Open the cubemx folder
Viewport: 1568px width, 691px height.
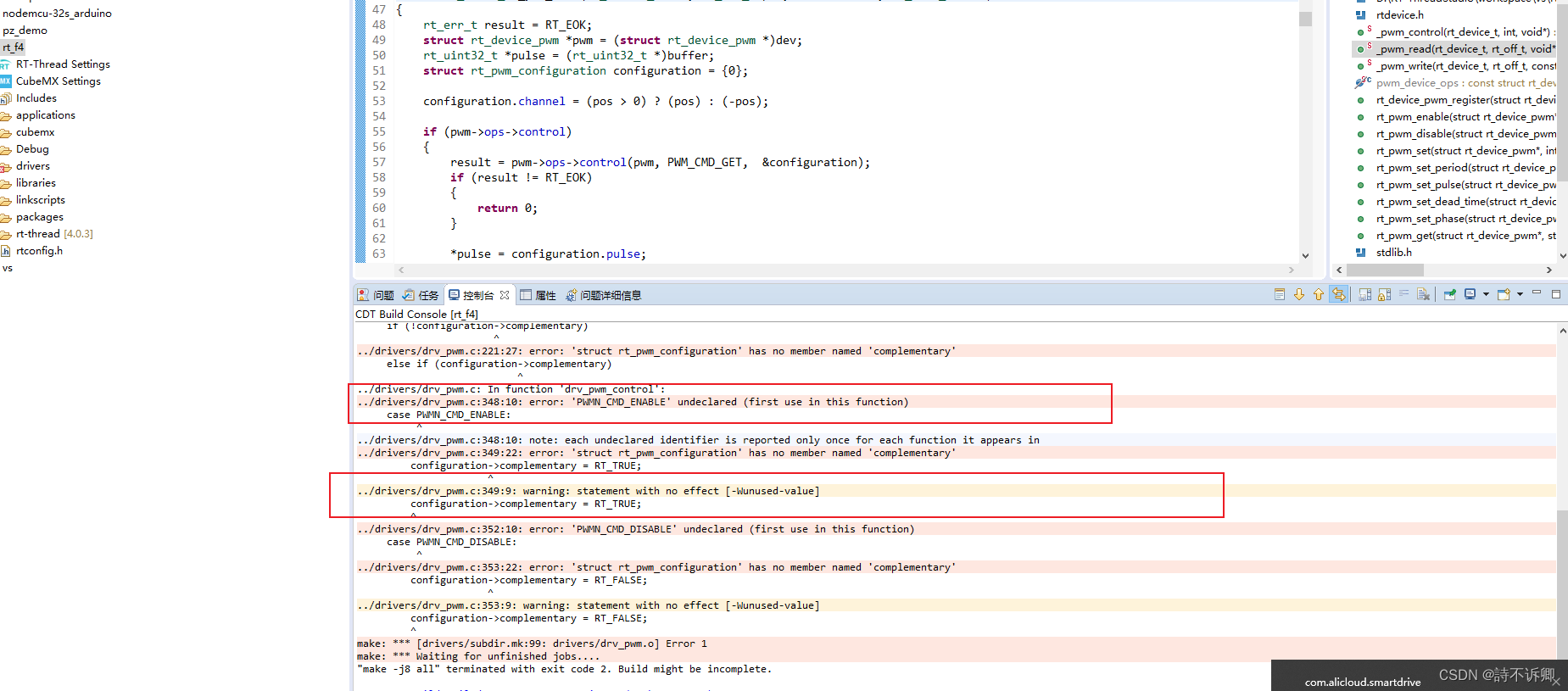36,132
